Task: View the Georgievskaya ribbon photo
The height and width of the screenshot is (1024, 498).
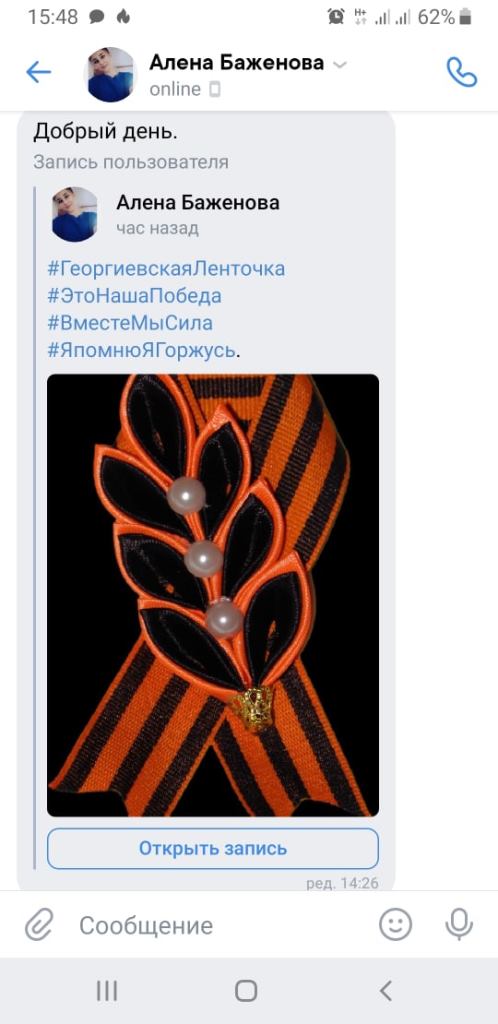Action: (213, 595)
